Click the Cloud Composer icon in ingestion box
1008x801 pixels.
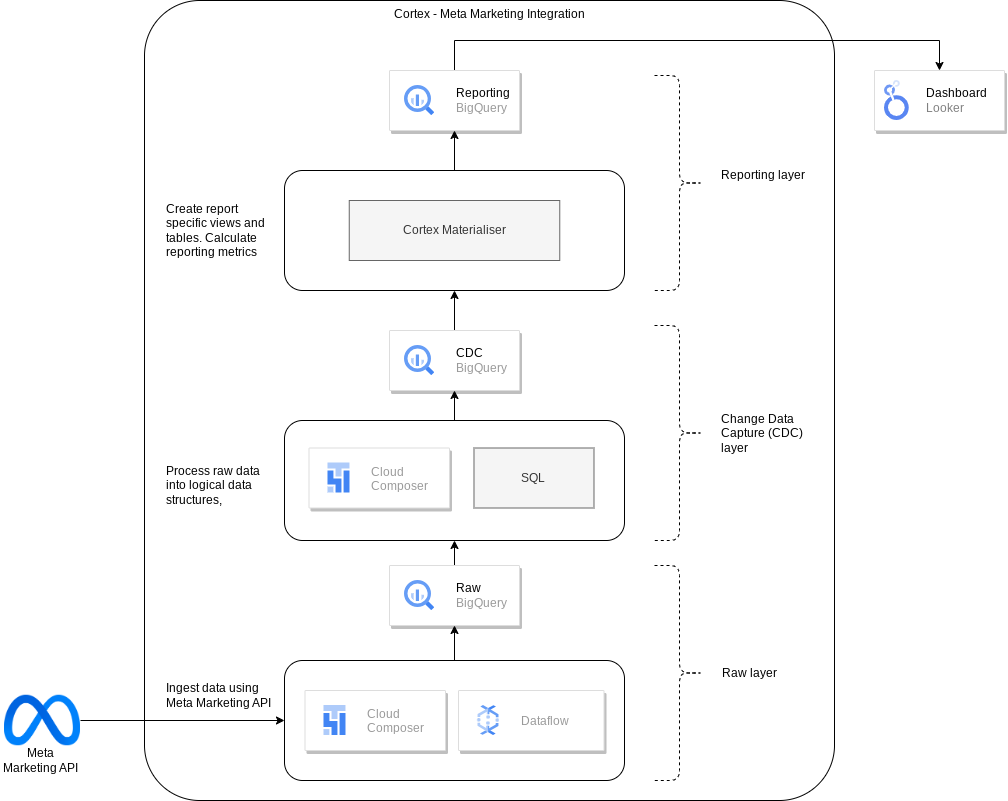pos(335,720)
